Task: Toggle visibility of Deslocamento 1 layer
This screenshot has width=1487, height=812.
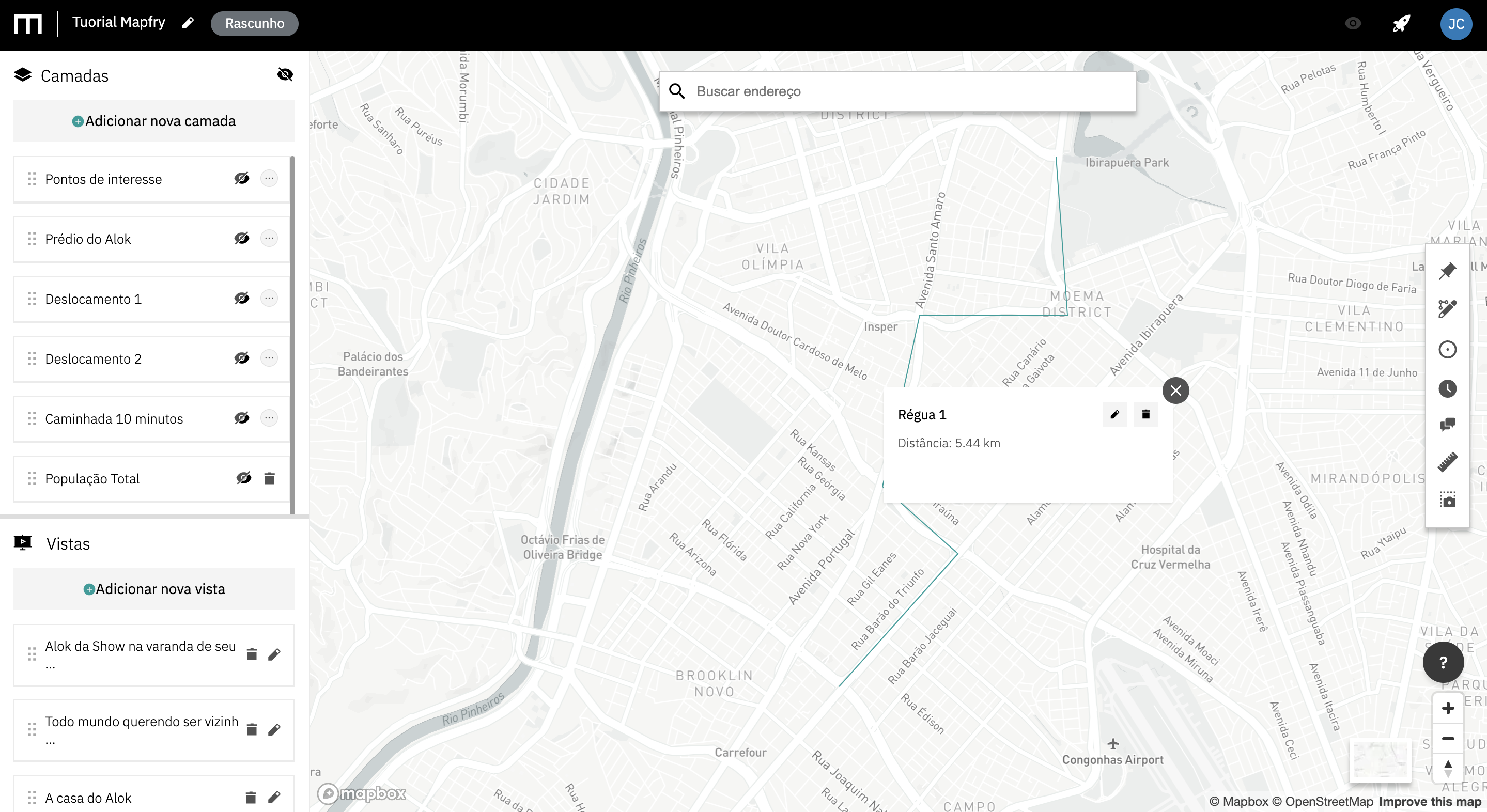Action: pyautogui.click(x=242, y=299)
